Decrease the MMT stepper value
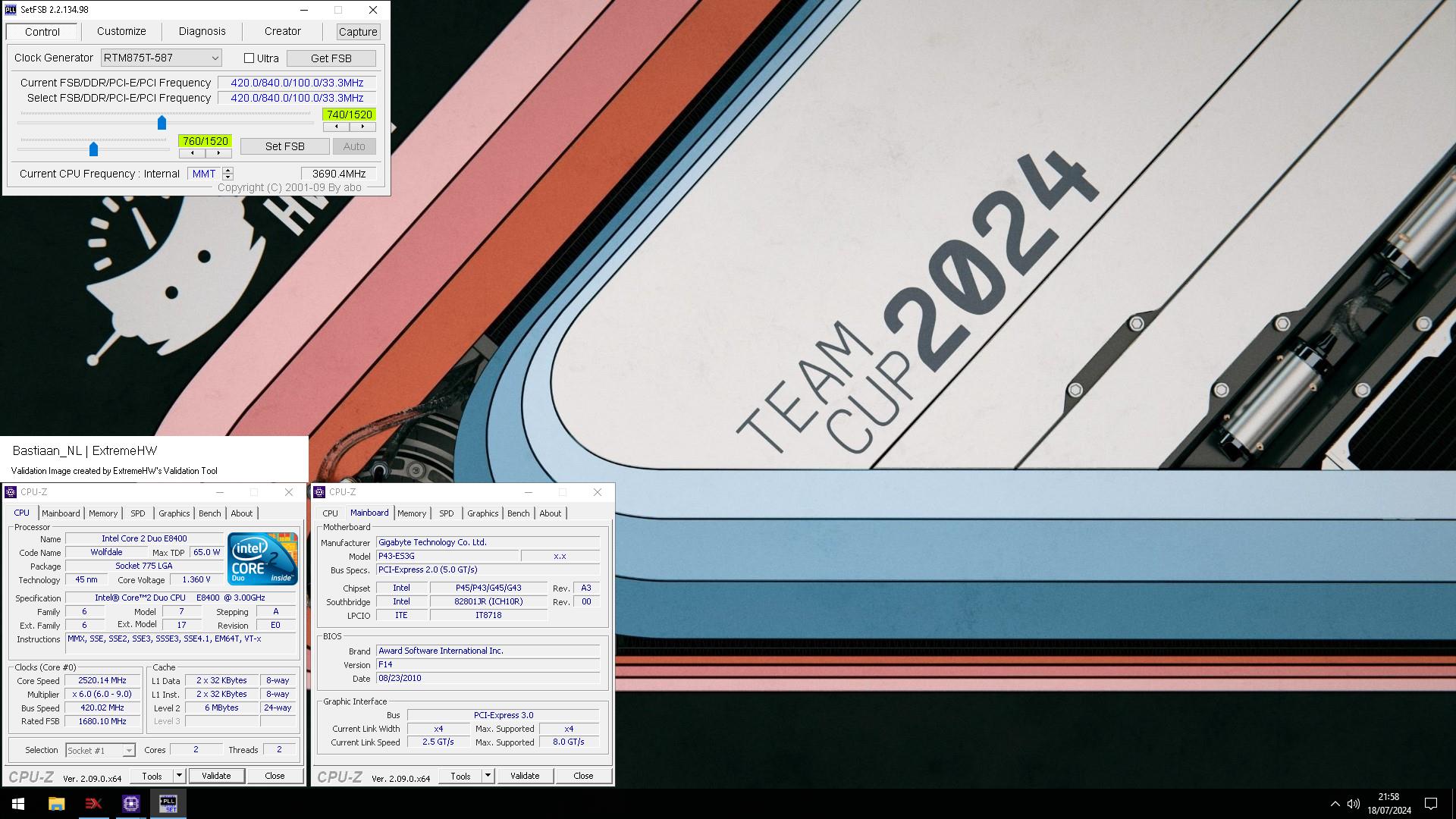The width and height of the screenshot is (1456, 819). pyautogui.click(x=227, y=177)
